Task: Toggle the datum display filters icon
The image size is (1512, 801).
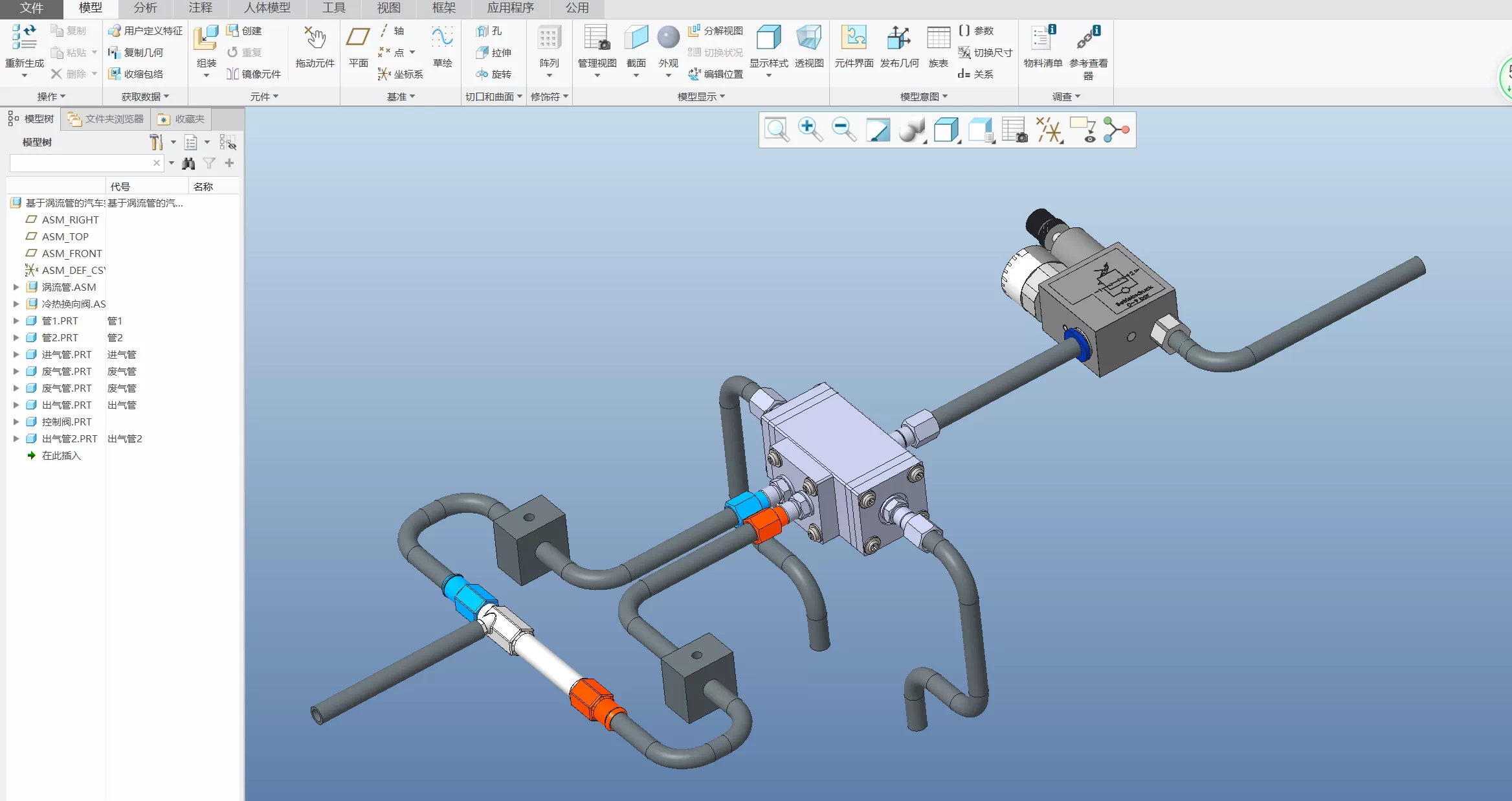Action: [x=1049, y=130]
